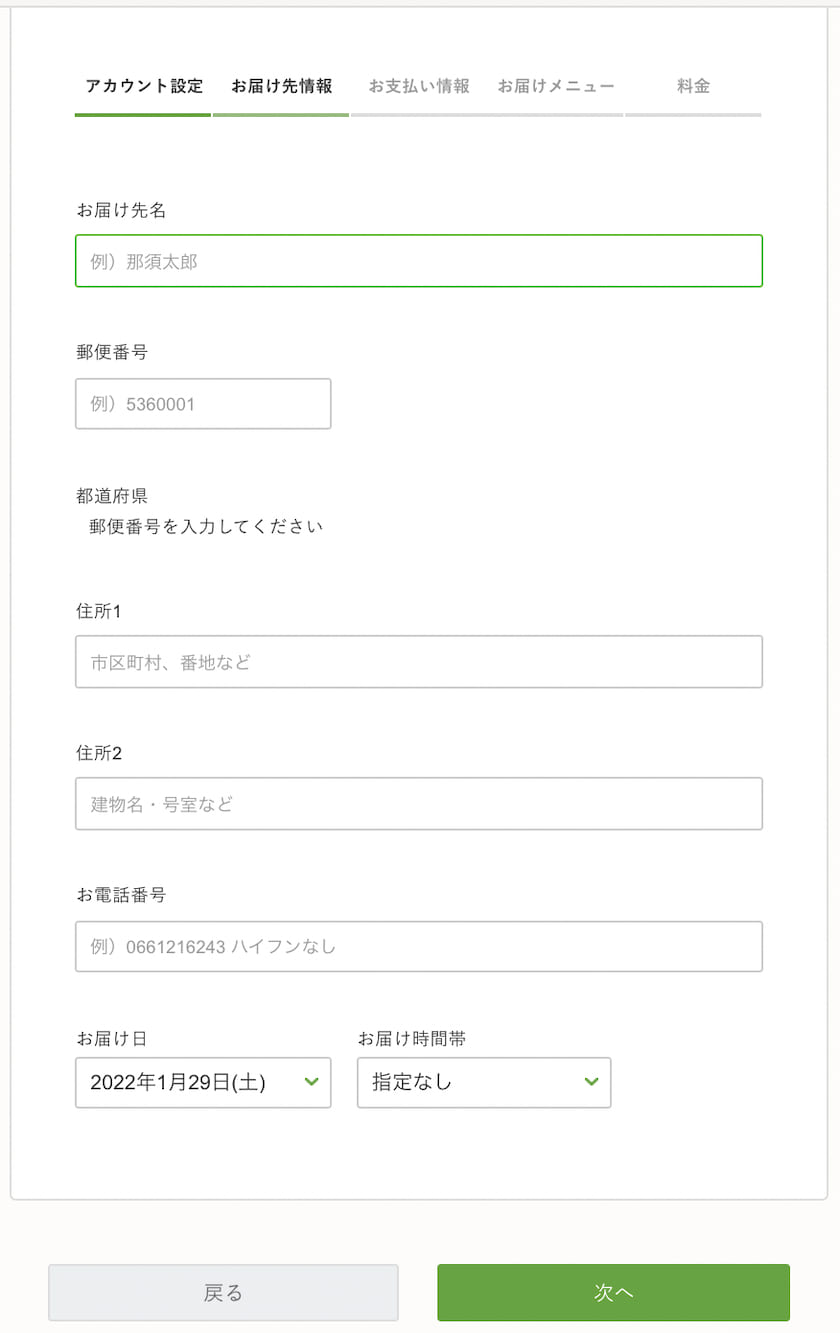
Task: Click the active お届け先情報 tab
Action: (x=281, y=86)
